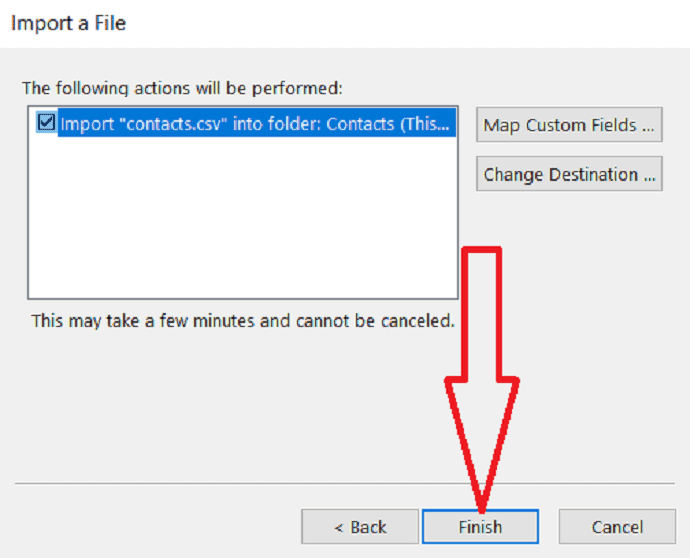Image resolution: width=690 pixels, height=558 pixels.
Task: Click Finish to start the import
Action: (x=480, y=527)
